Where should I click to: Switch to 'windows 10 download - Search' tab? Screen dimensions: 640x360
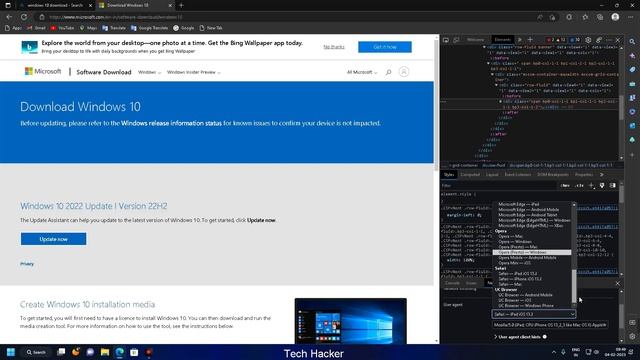coord(55,5)
